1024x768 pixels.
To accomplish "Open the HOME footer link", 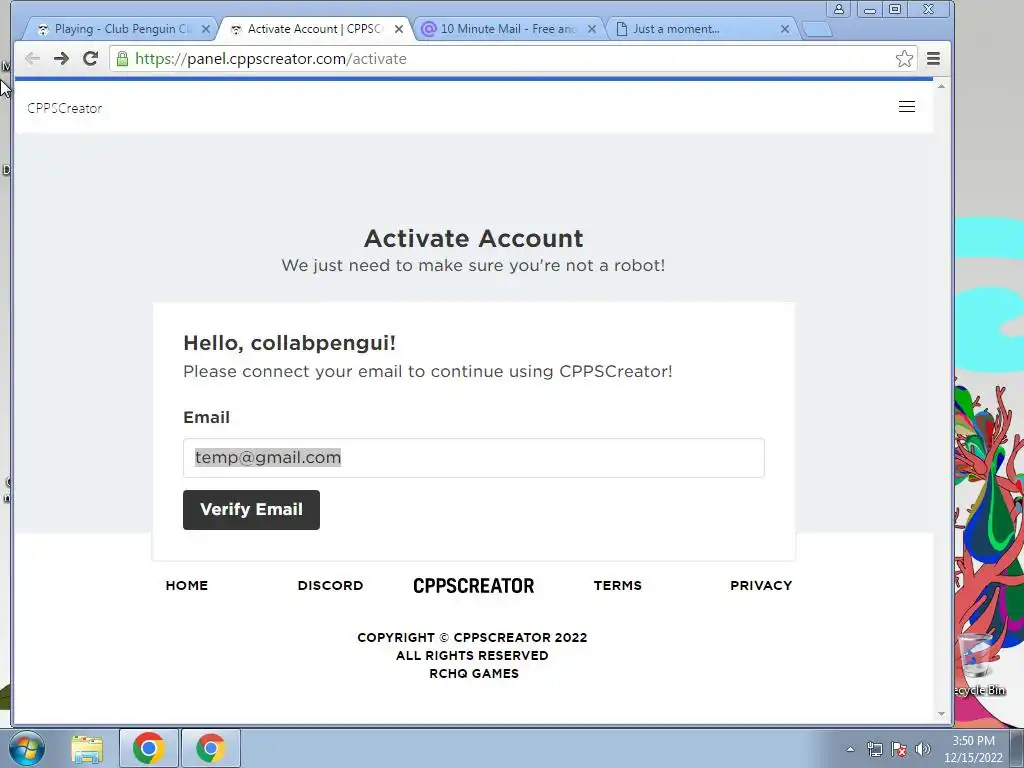I will coord(187,586).
